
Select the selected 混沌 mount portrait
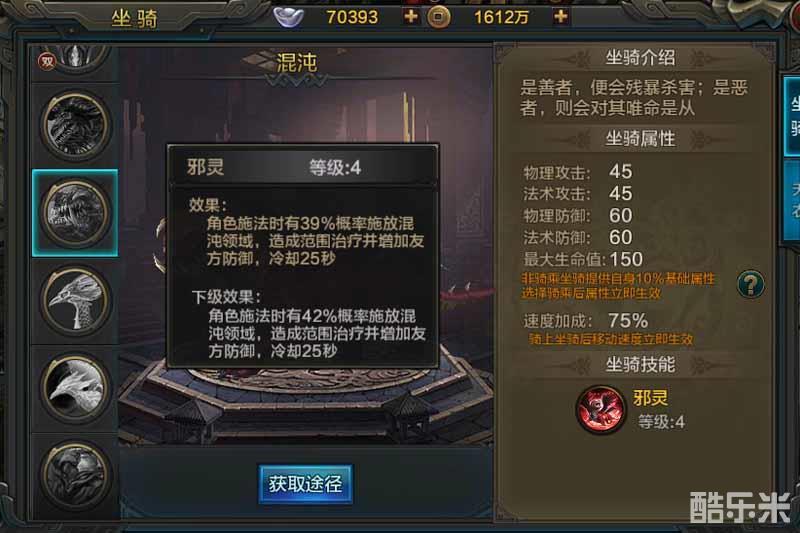click(76, 213)
